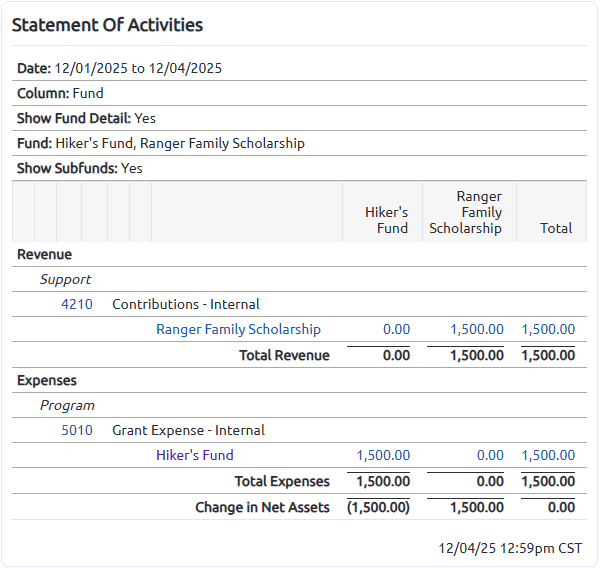
Task: Open account 4210 link
Action: click(x=77, y=304)
